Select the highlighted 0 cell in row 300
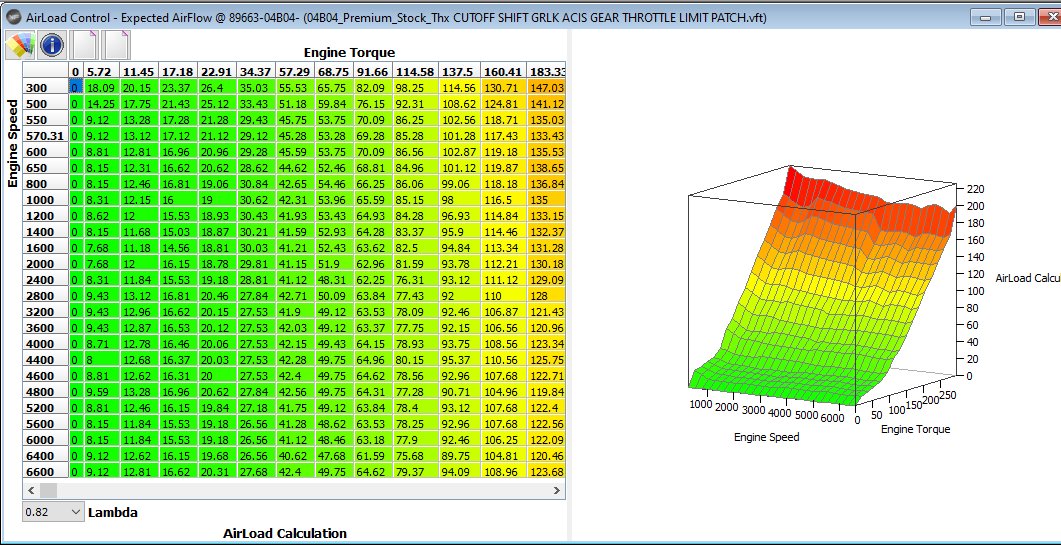Viewport: 1061px width, 545px height. pyautogui.click(x=76, y=87)
